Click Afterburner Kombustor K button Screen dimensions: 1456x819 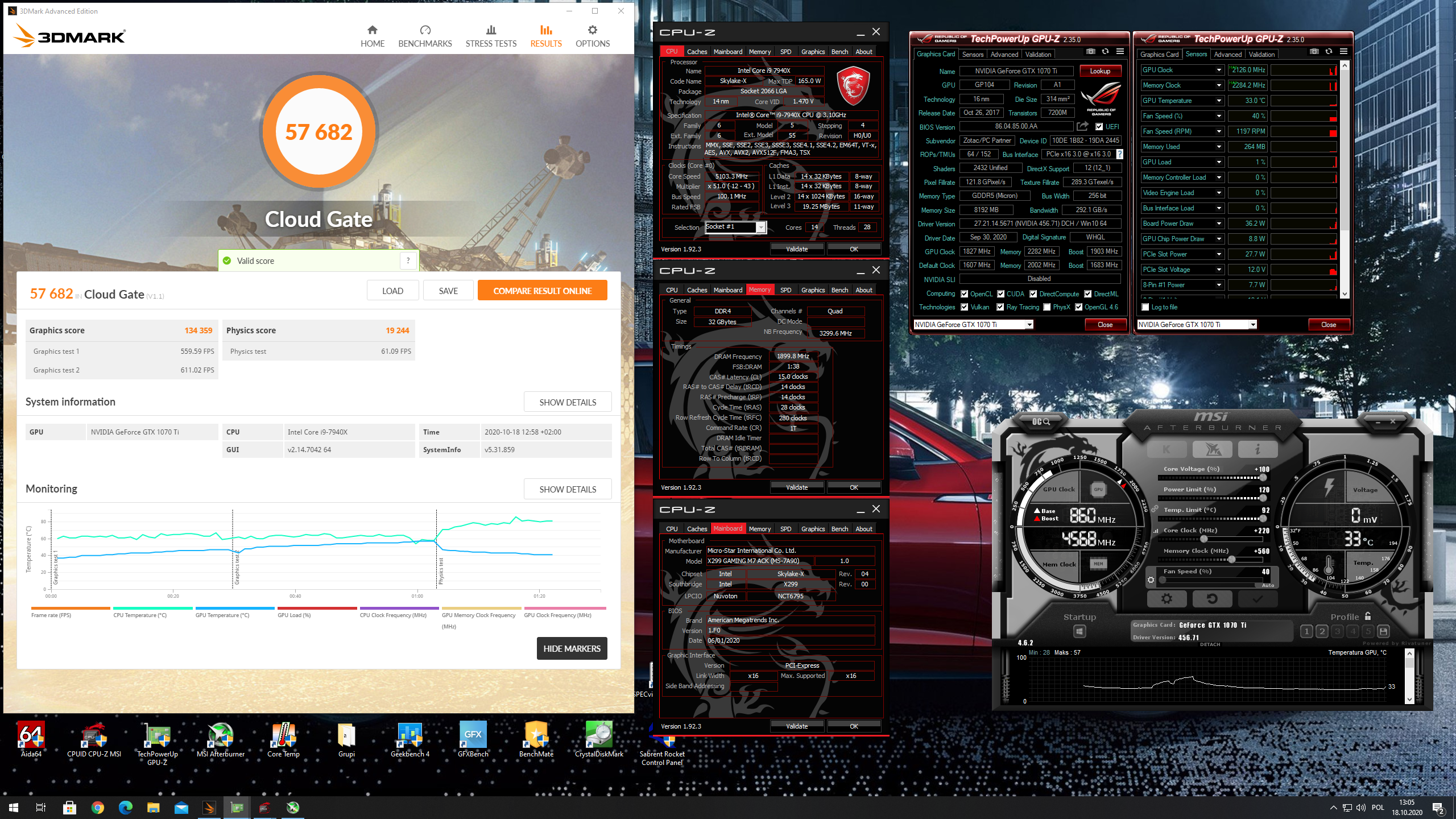coord(1167,449)
